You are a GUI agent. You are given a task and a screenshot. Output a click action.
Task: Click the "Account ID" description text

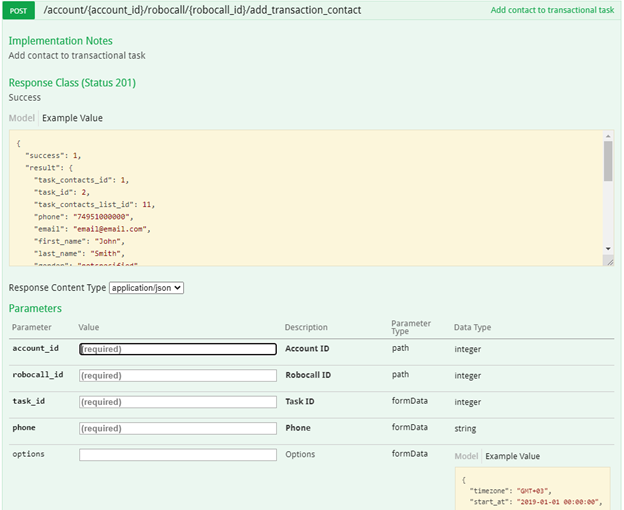[307, 348]
